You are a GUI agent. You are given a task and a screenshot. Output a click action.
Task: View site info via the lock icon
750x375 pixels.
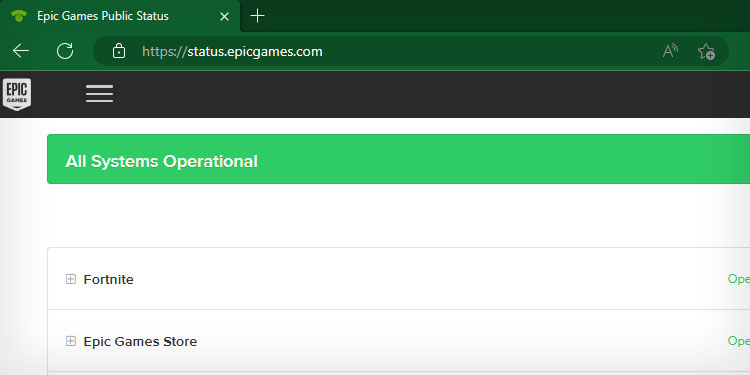[119, 51]
